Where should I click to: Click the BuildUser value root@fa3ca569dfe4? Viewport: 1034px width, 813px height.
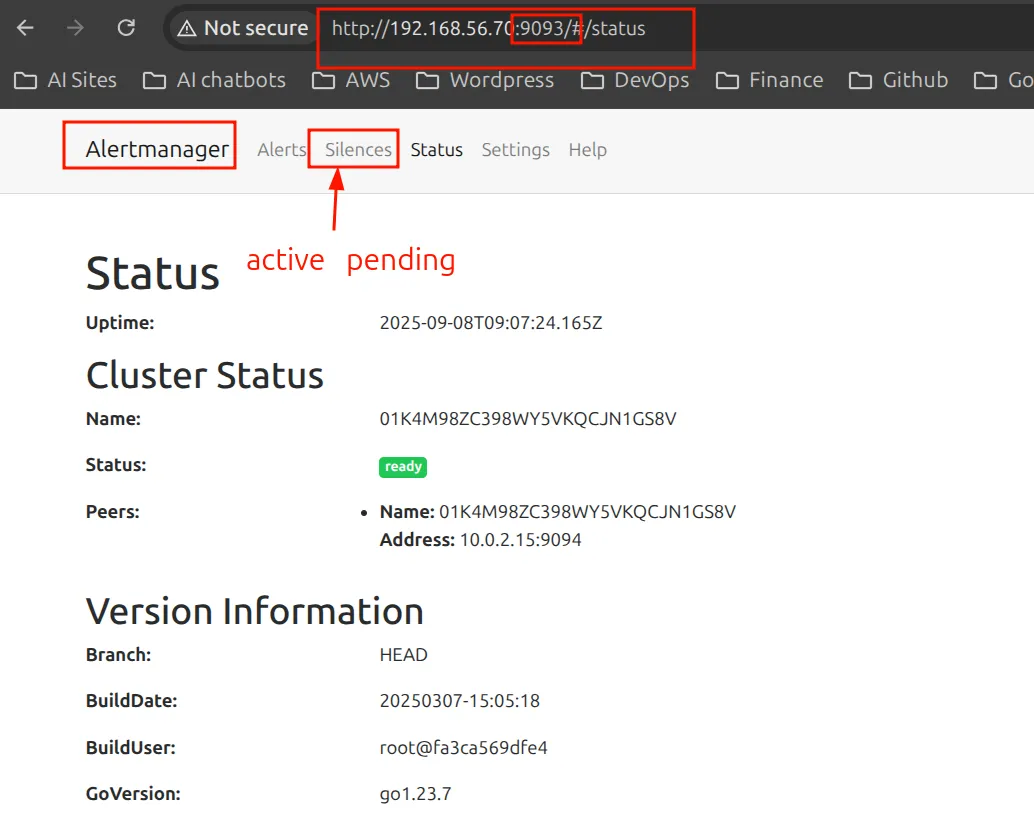tap(464, 747)
